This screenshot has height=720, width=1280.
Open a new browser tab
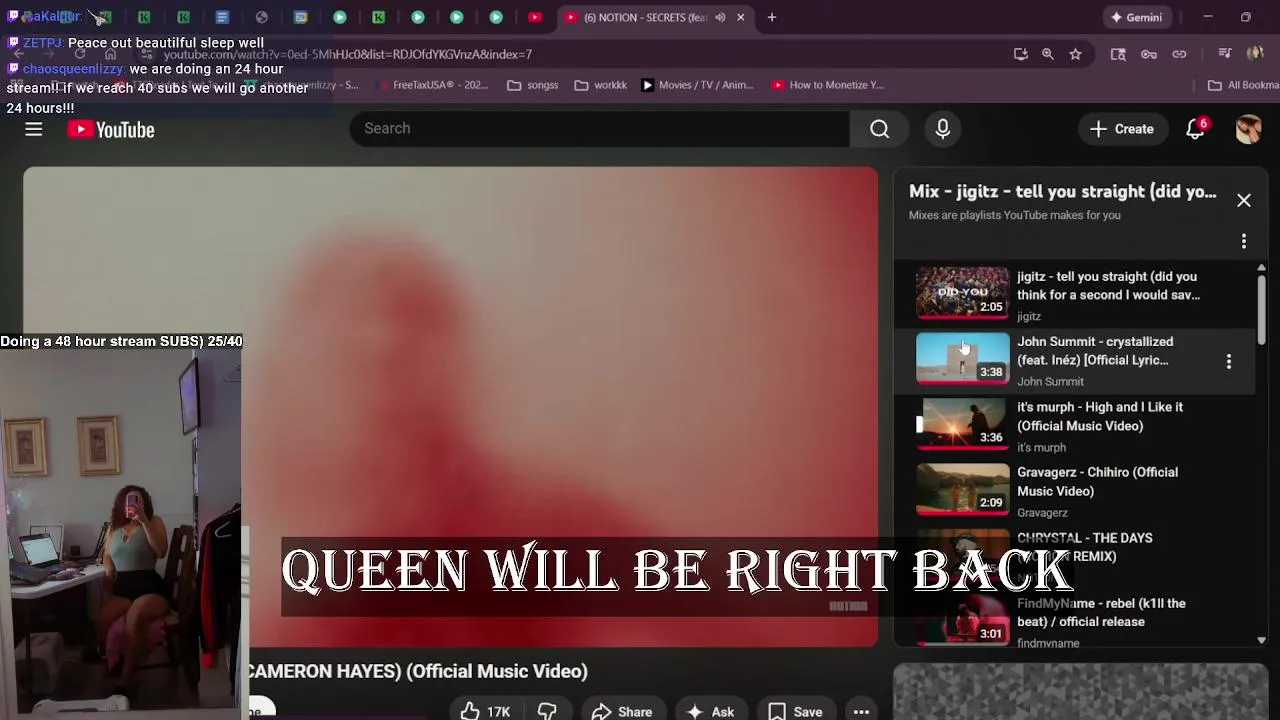pyautogui.click(x=772, y=17)
